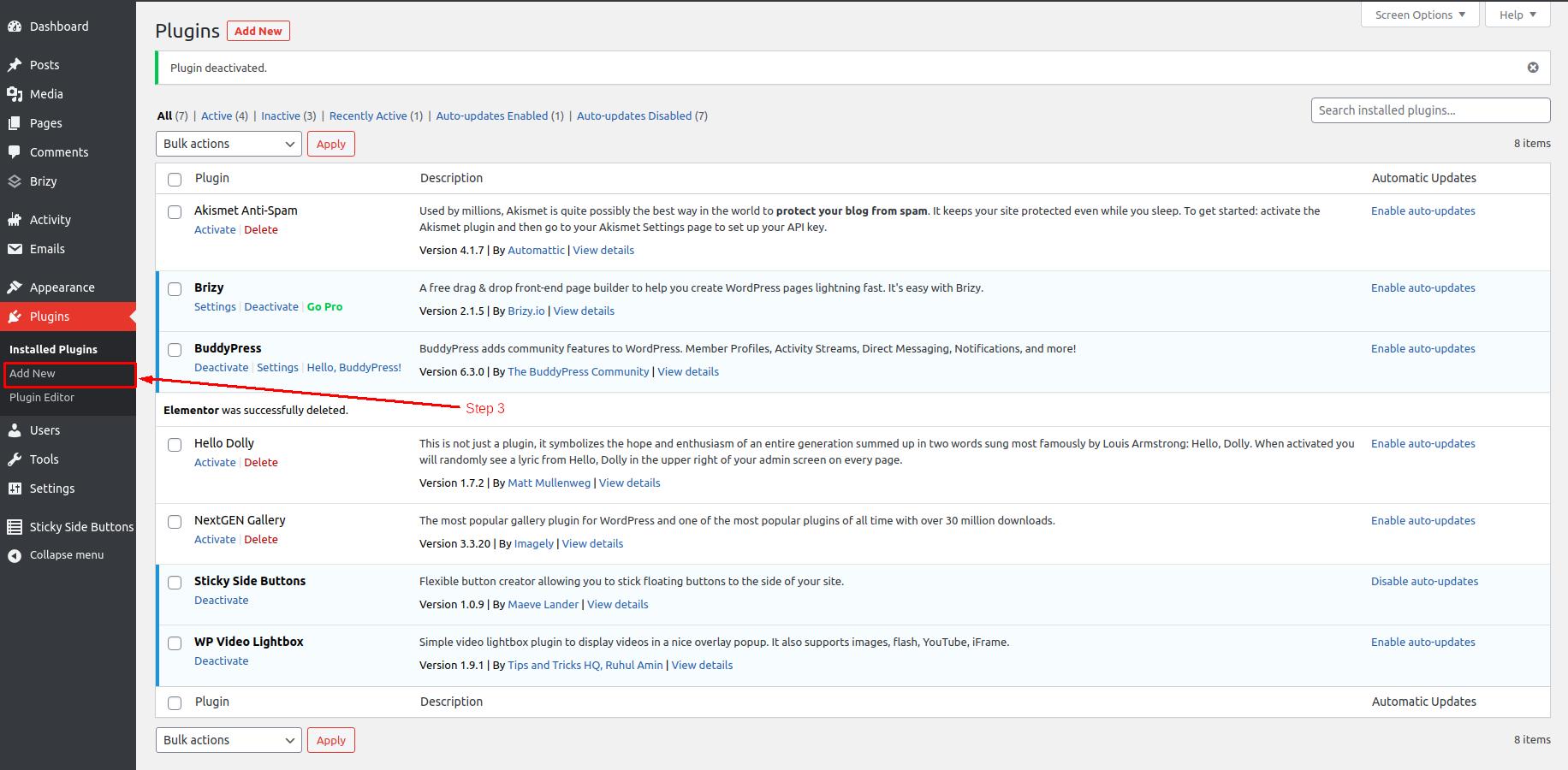Click the Media library icon
The height and width of the screenshot is (770, 1568).
(15, 94)
